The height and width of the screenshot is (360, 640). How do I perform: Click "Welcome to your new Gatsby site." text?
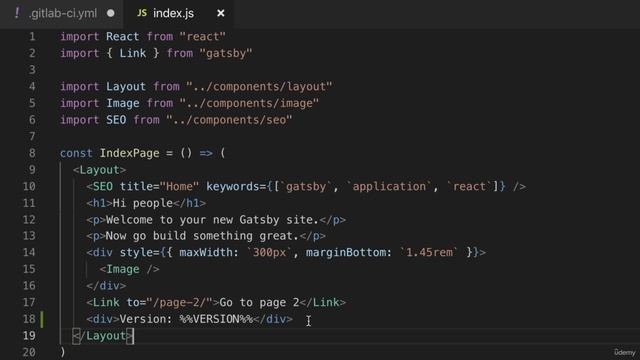click(x=212, y=220)
